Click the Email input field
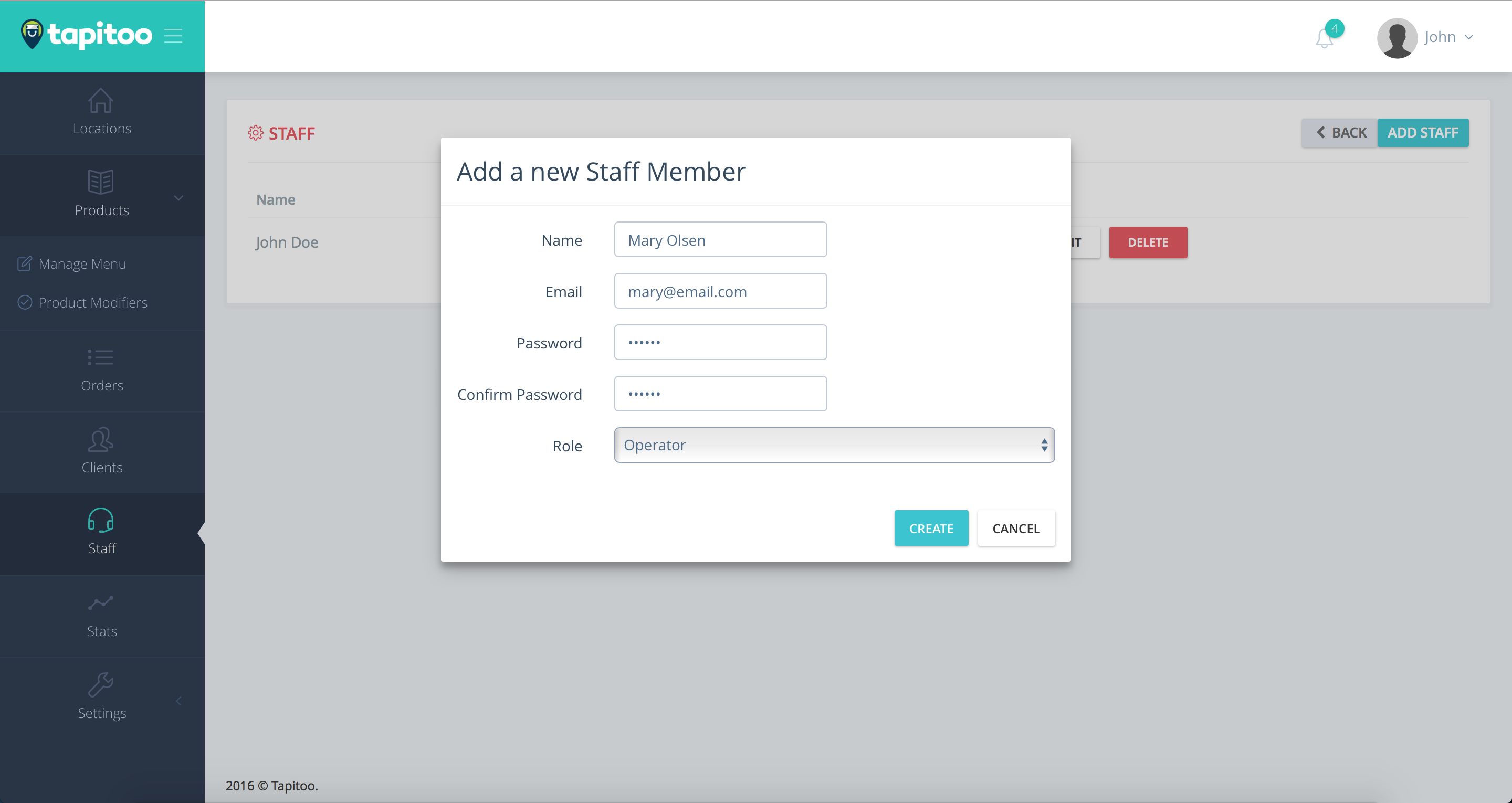 click(x=721, y=291)
